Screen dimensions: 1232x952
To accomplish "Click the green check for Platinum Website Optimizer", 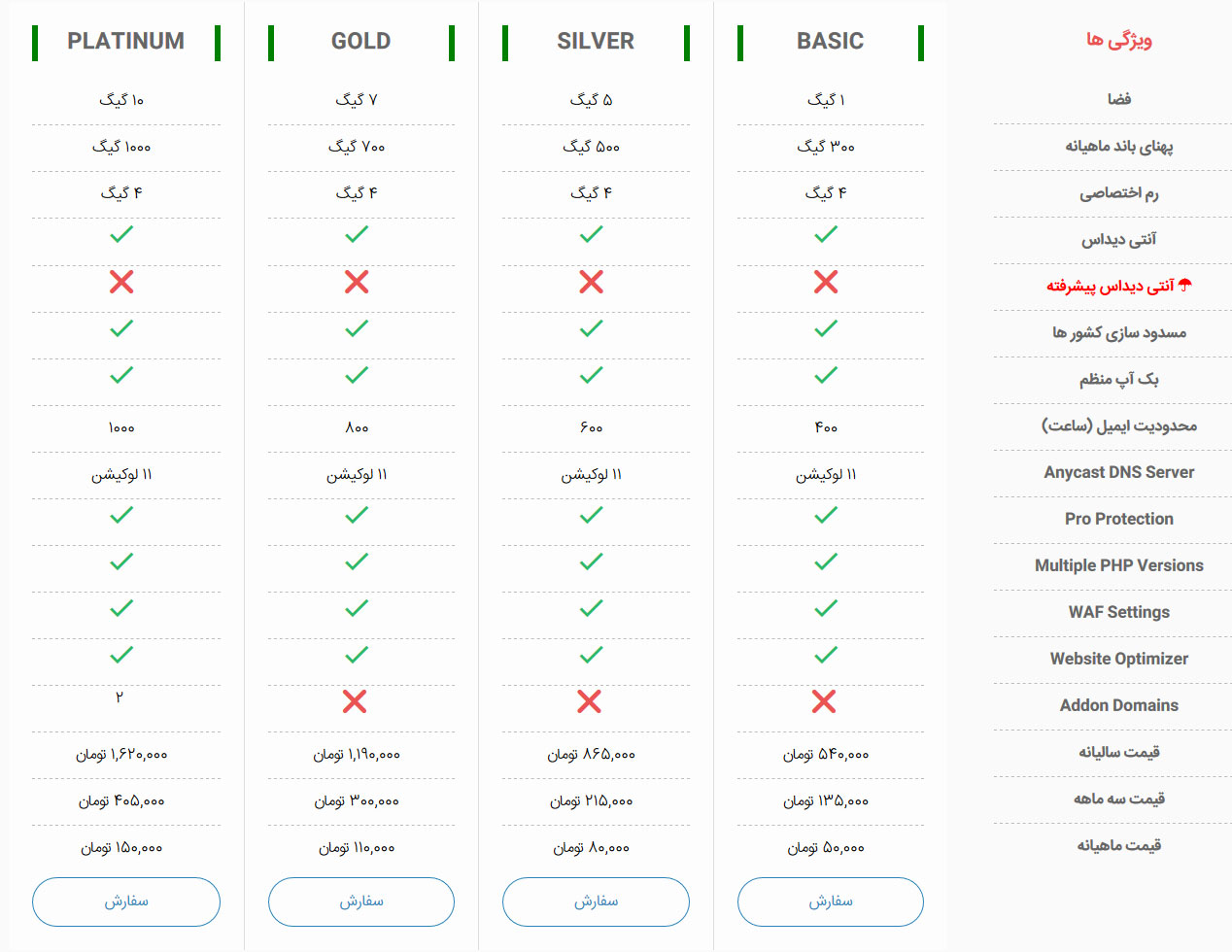I will (x=121, y=655).
